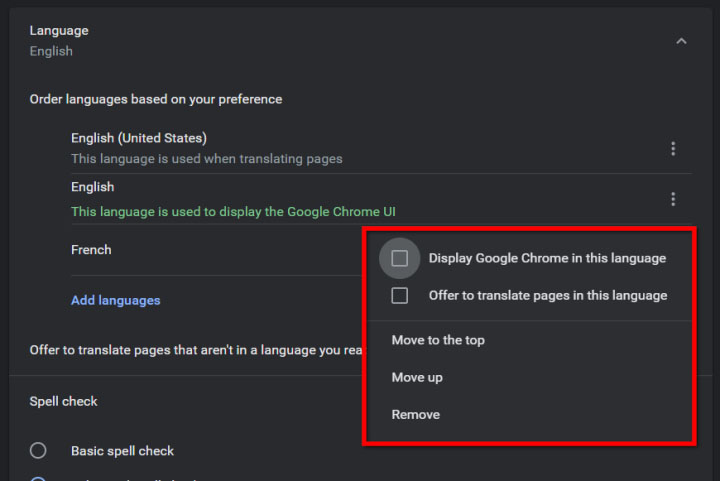
Task: Click the 'Basic spell check' label text
Action: pos(122,451)
